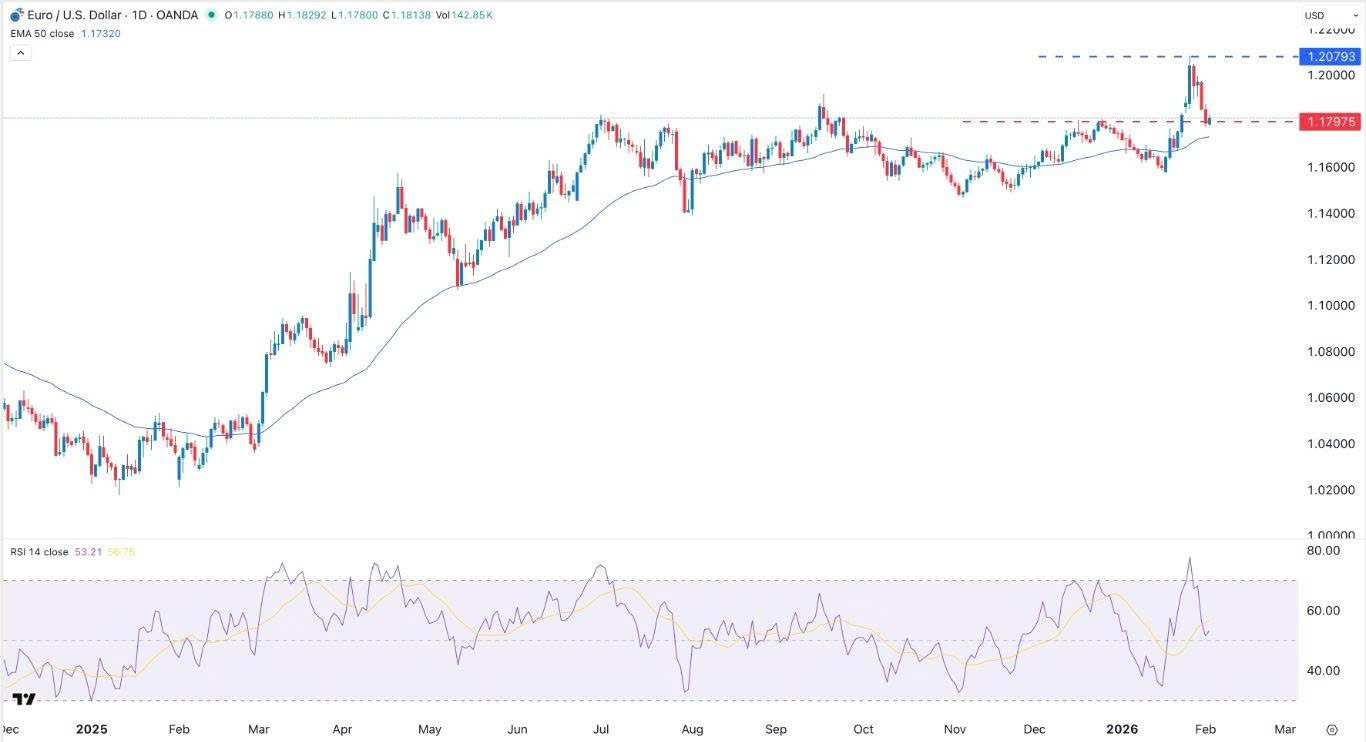1366x742 pixels.
Task: Select the RSI 14 close indicator legend
Action: tap(40, 551)
